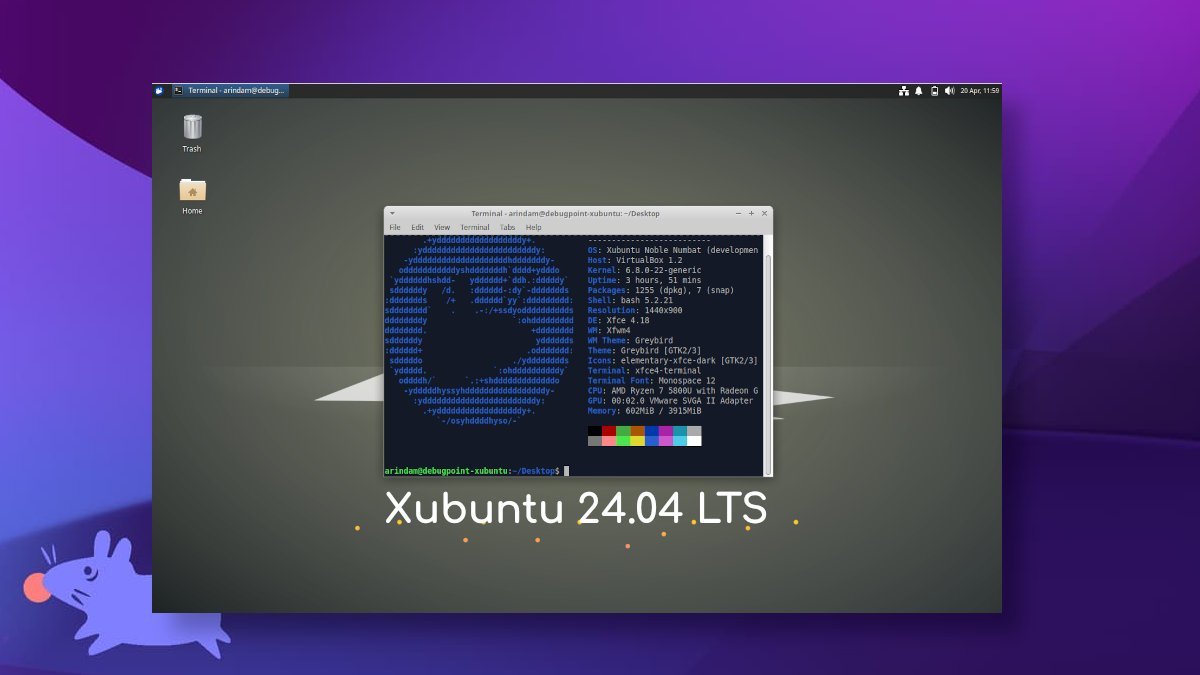
Task: Click the 'WM: Xfwm4' line
Action: (x=609, y=330)
